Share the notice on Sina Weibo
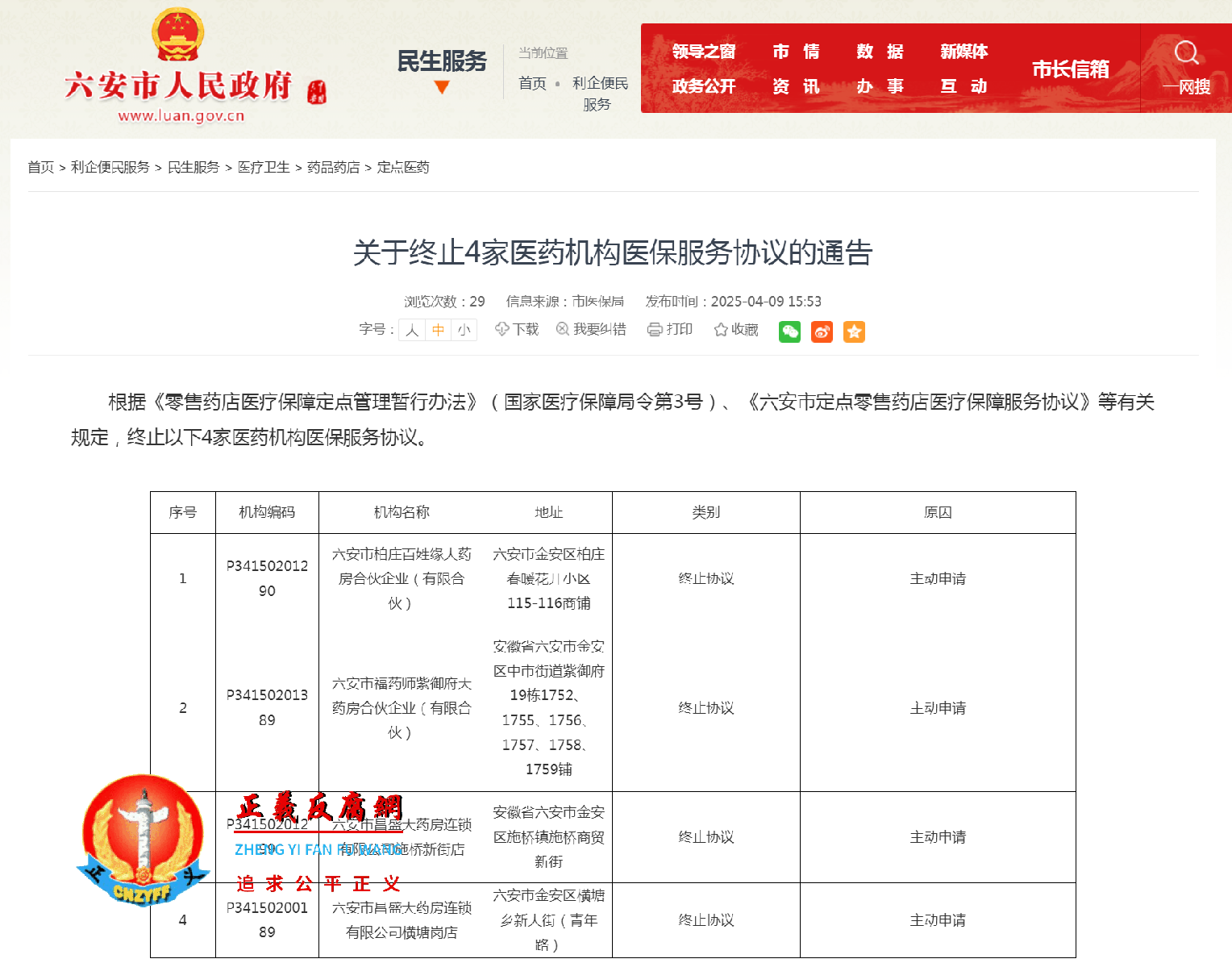The width and height of the screenshot is (1232, 963). 822,331
